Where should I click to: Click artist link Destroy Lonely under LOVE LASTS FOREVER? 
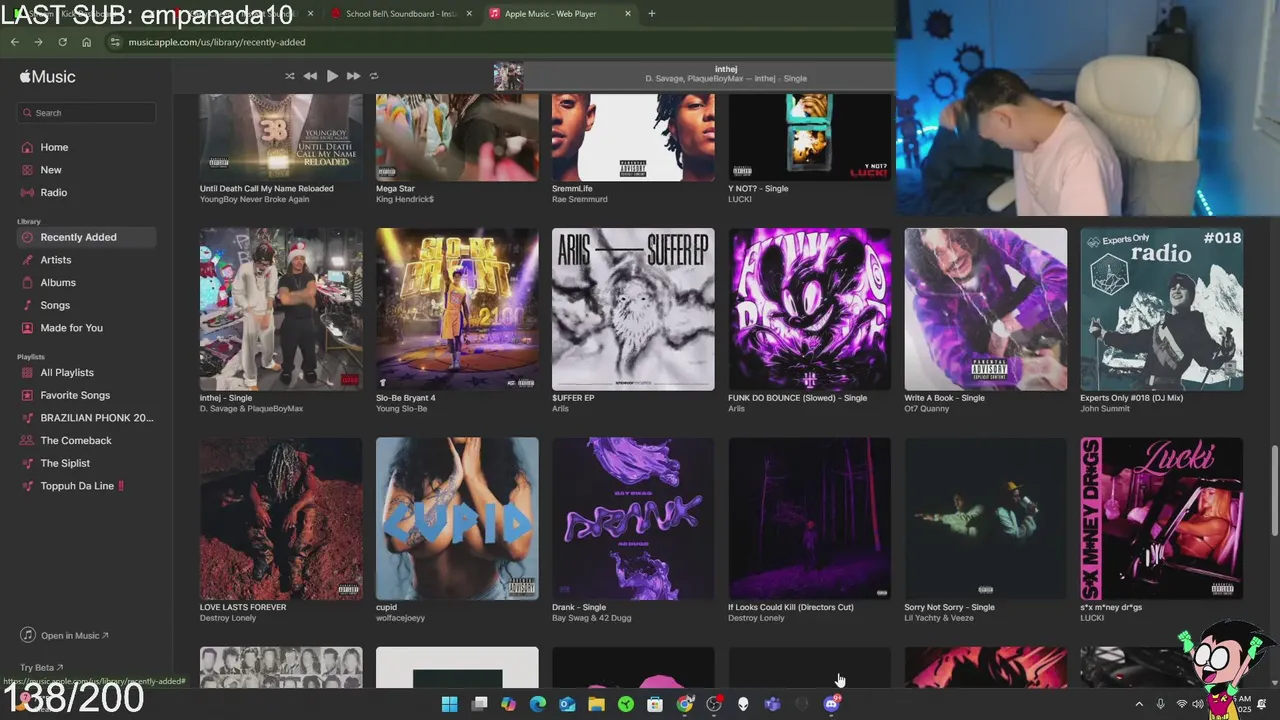228,618
